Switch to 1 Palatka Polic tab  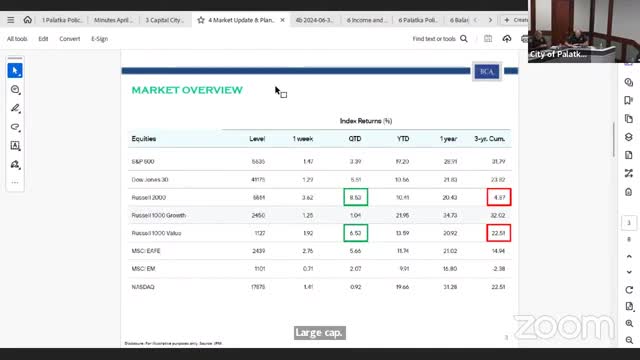[62, 20]
